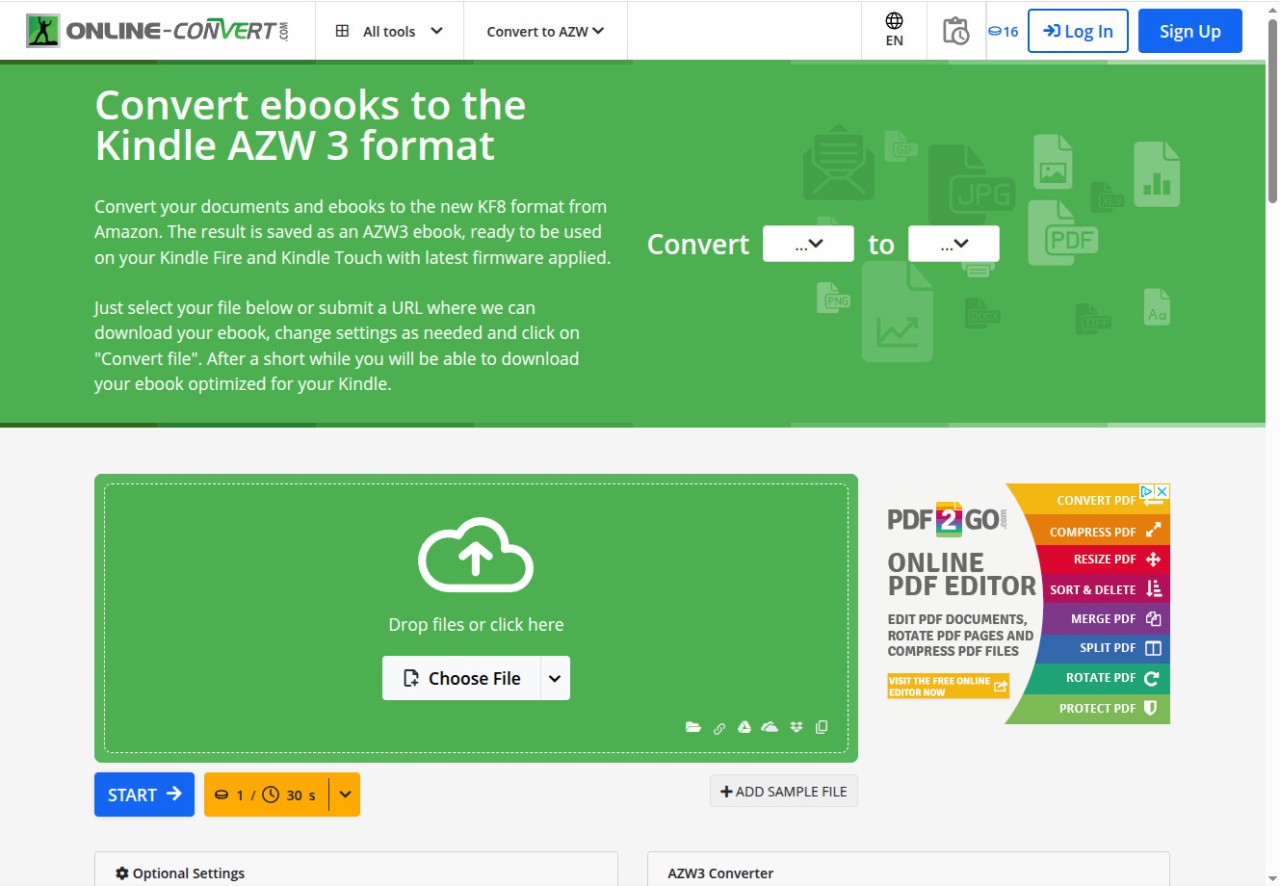Click the Online-Convert logo

(158, 31)
